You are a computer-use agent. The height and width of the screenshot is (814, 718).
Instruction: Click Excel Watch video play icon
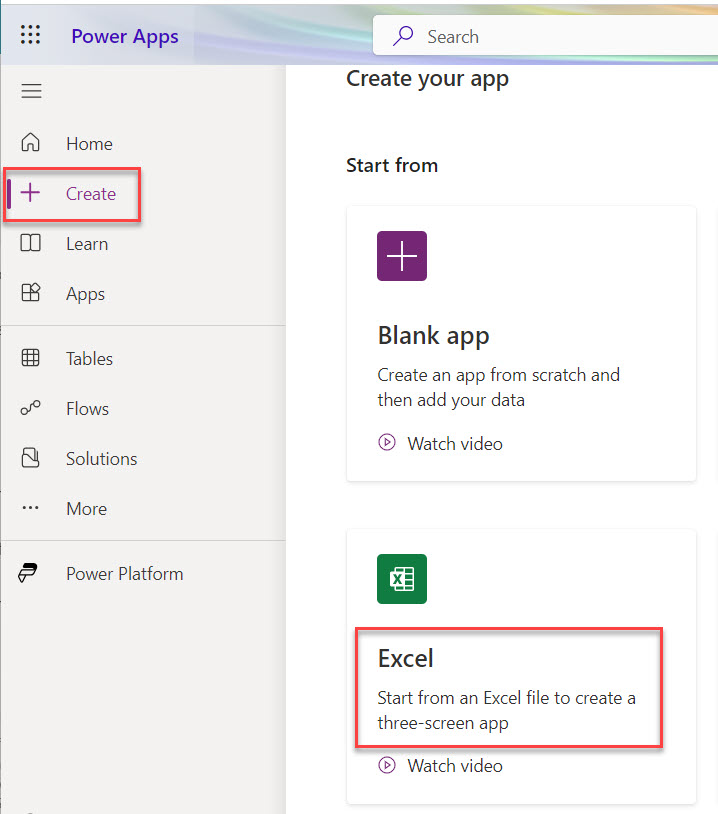(387, 765)
